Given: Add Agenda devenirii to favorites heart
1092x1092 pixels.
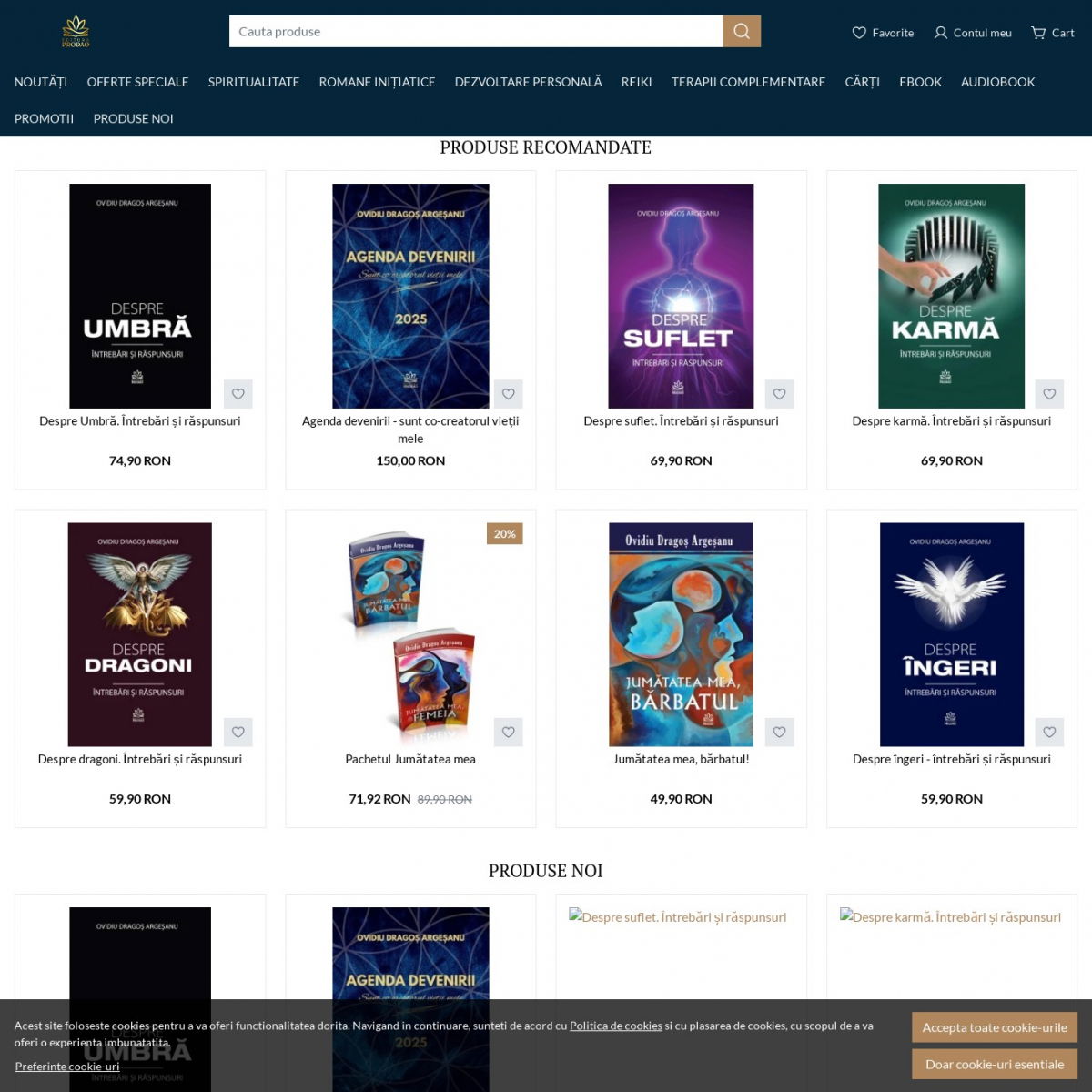Looking at the screenshot, I should [509, 394].
